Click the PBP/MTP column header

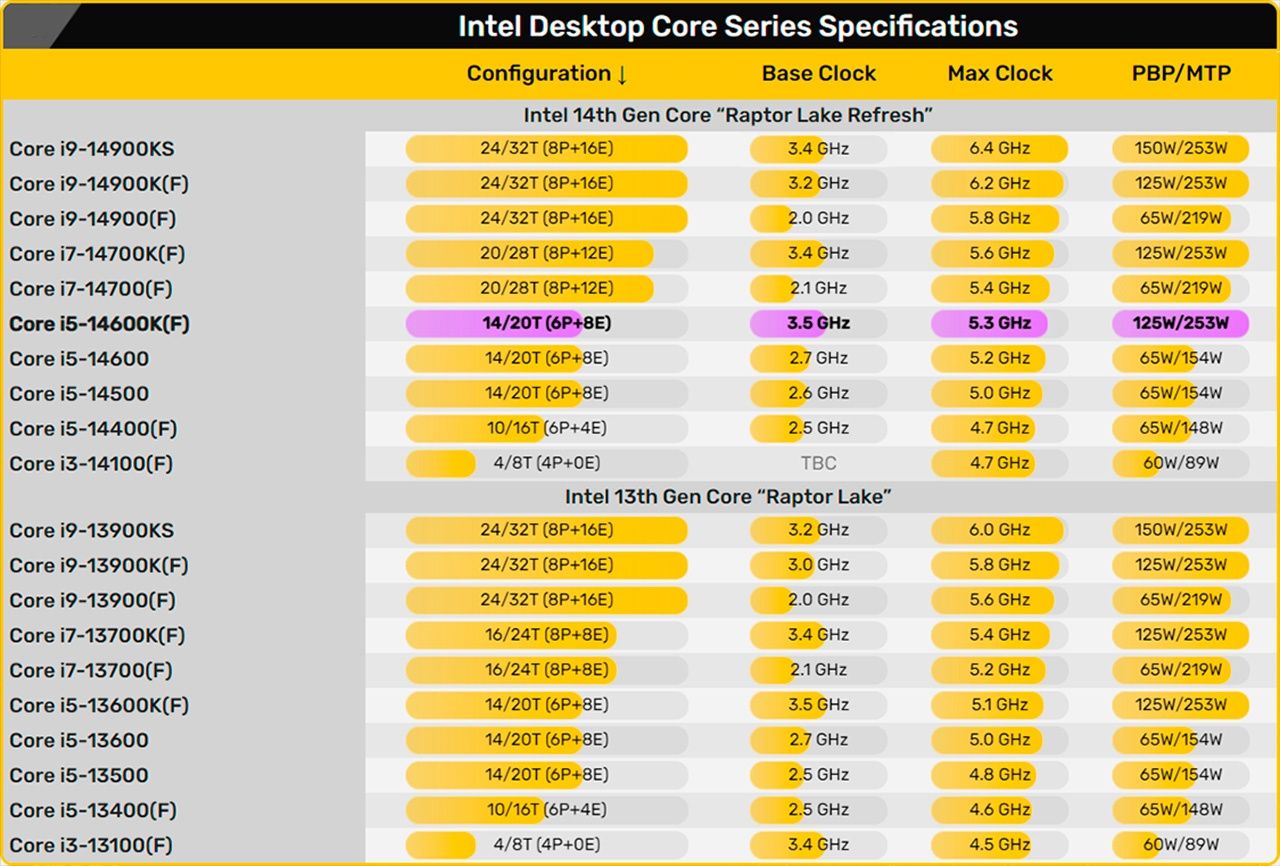point(1181,74)
